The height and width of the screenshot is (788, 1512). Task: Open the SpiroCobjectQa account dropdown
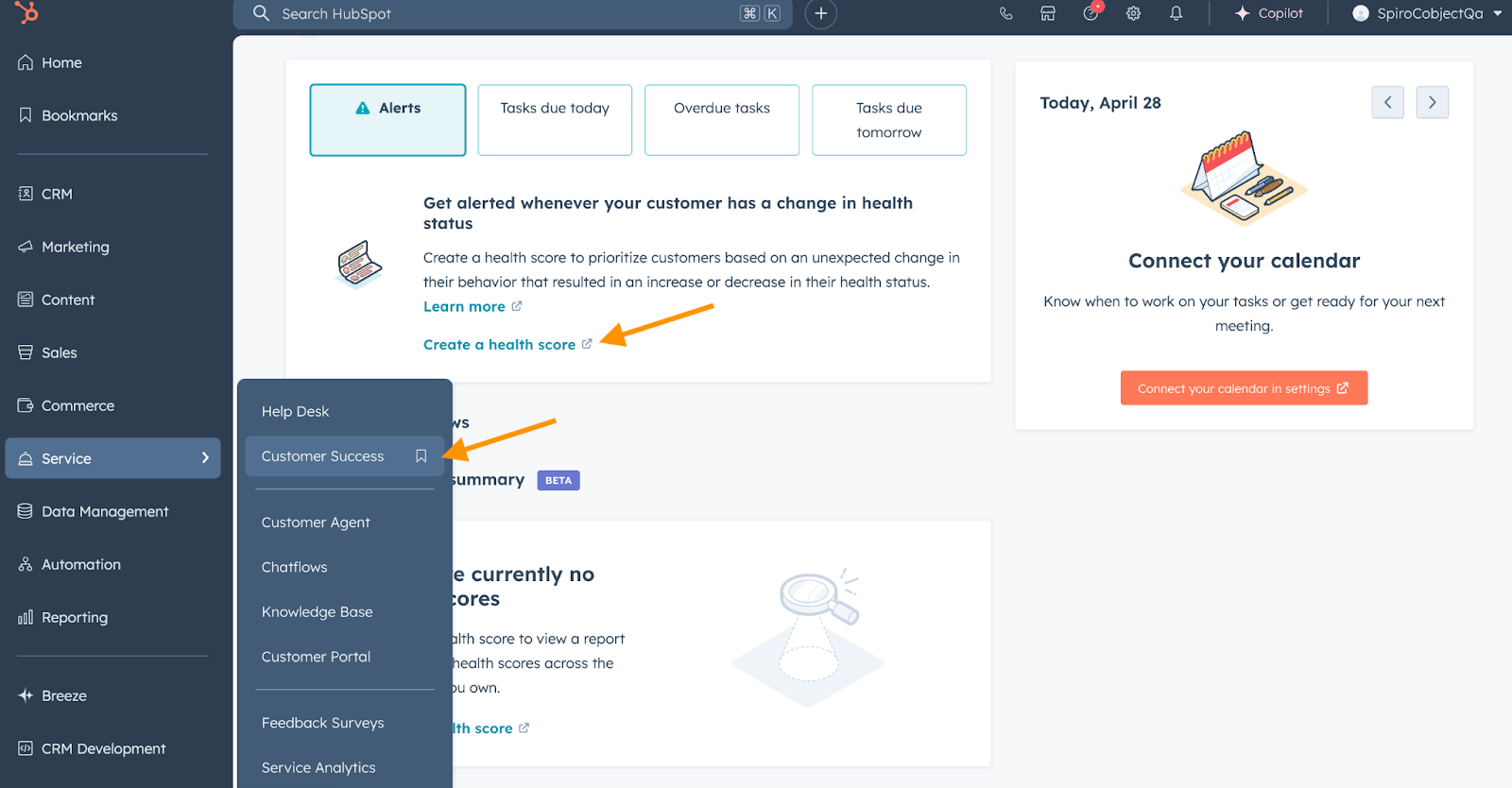coord(1427,13)
